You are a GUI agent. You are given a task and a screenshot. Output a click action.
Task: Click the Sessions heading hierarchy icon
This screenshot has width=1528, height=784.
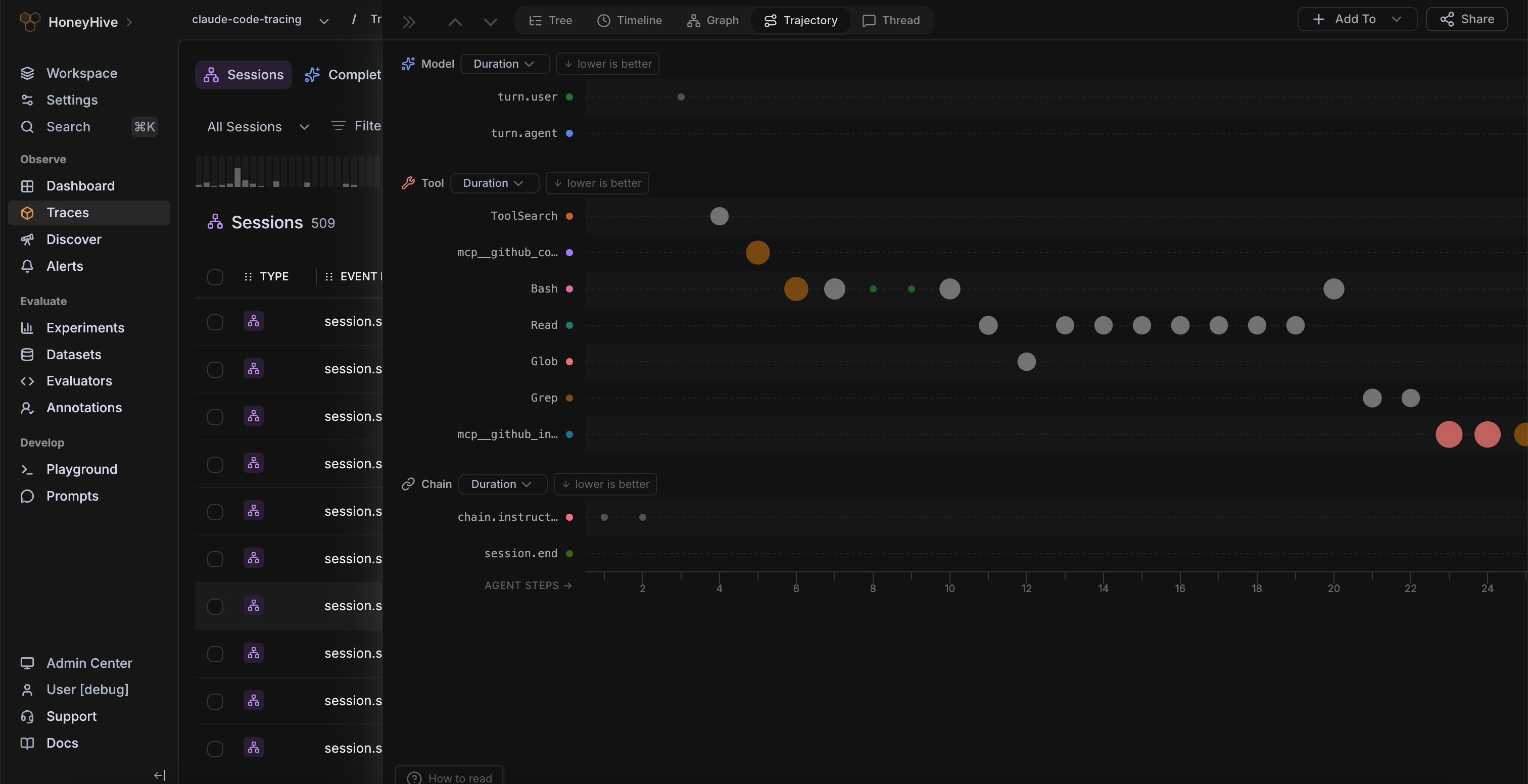215,222
